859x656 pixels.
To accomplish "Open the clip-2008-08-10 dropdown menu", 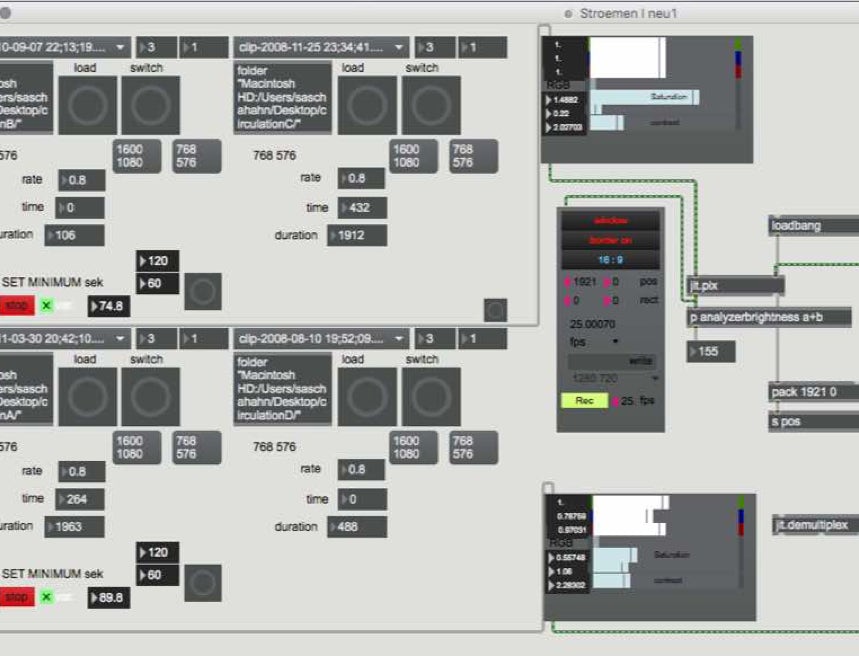I will (321, 338).
